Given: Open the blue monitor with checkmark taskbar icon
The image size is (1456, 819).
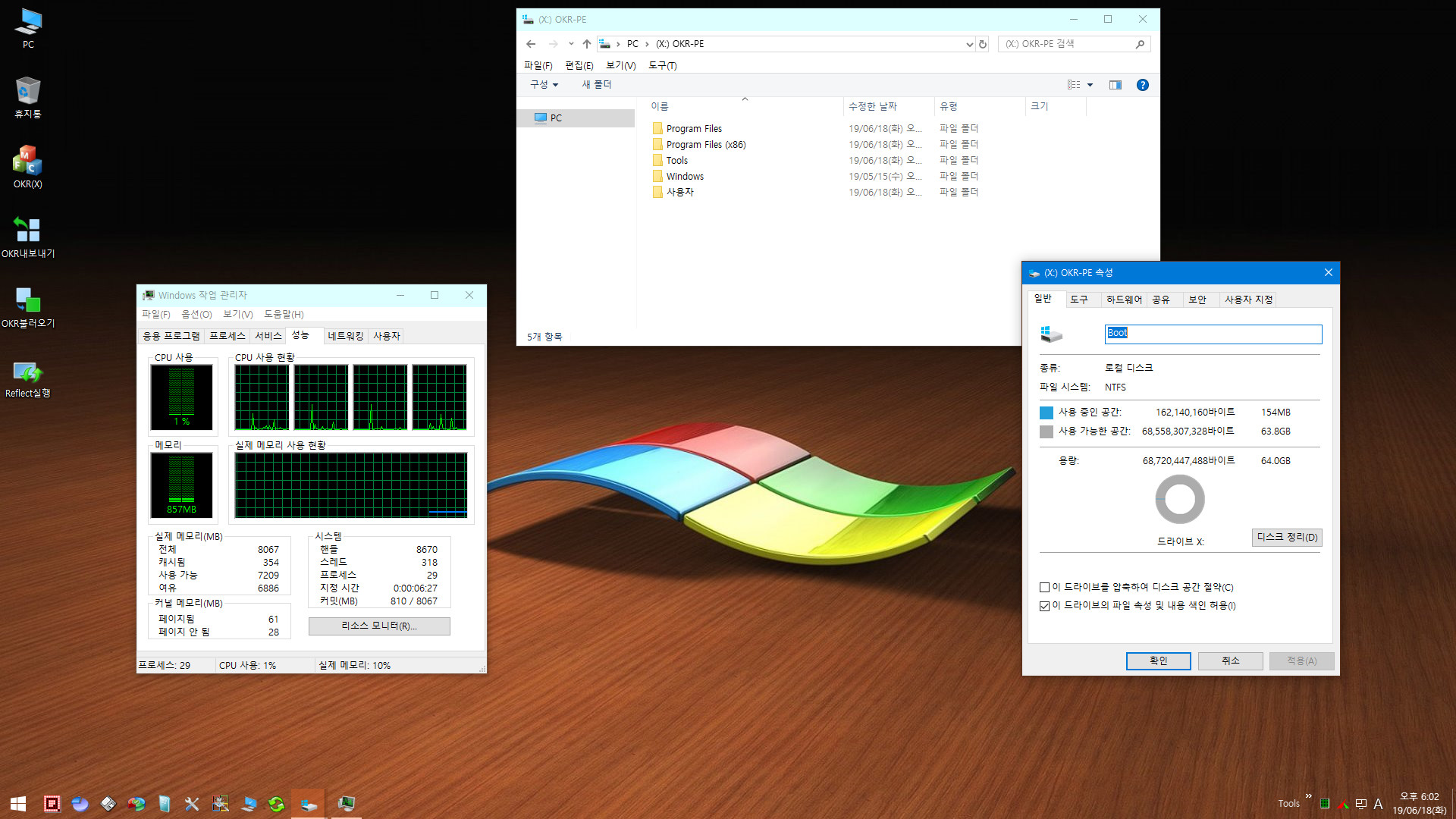Looking at the screenshot, I should (249, 804).
